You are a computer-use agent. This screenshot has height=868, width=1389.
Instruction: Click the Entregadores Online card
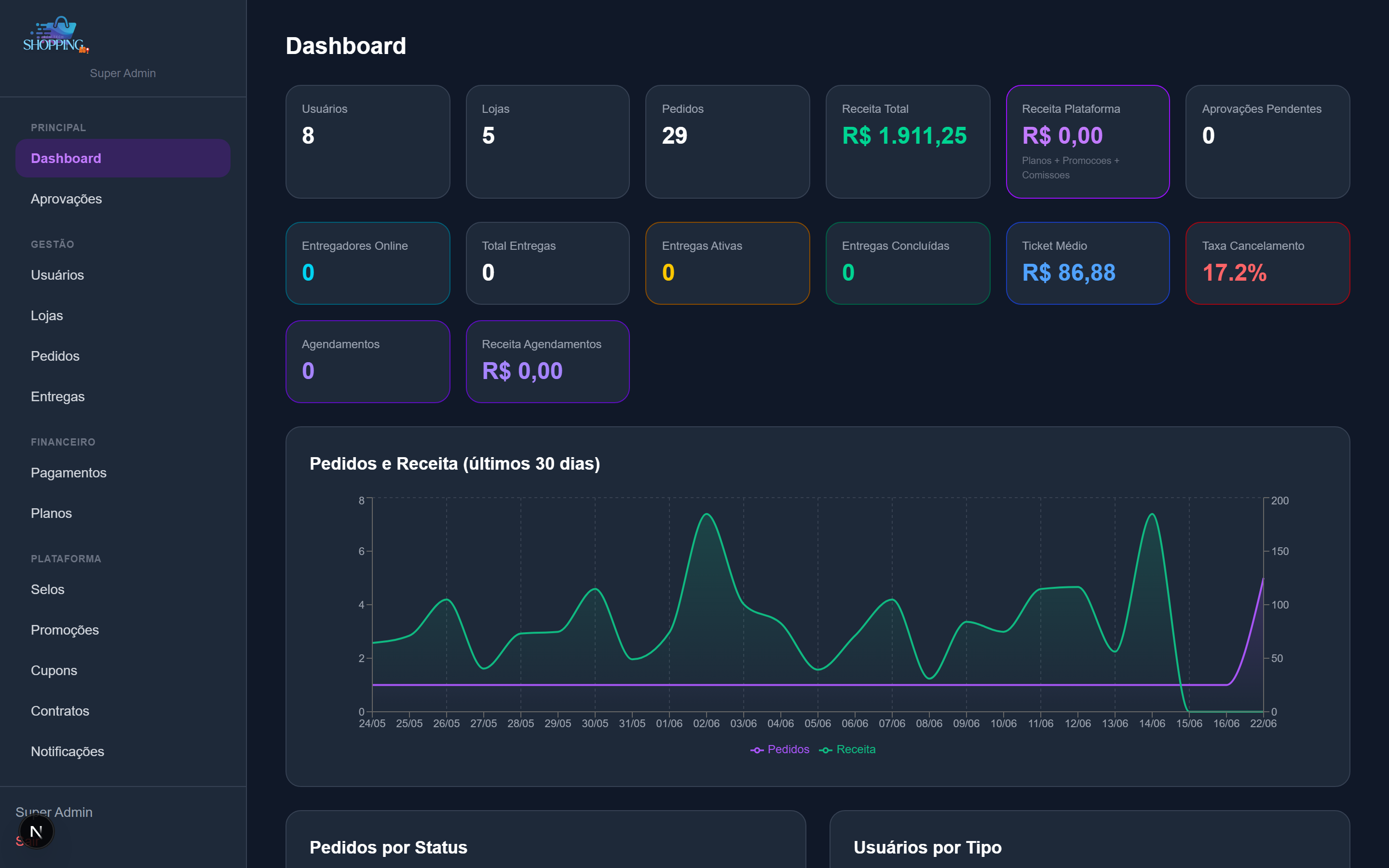(x=368, y=263)
